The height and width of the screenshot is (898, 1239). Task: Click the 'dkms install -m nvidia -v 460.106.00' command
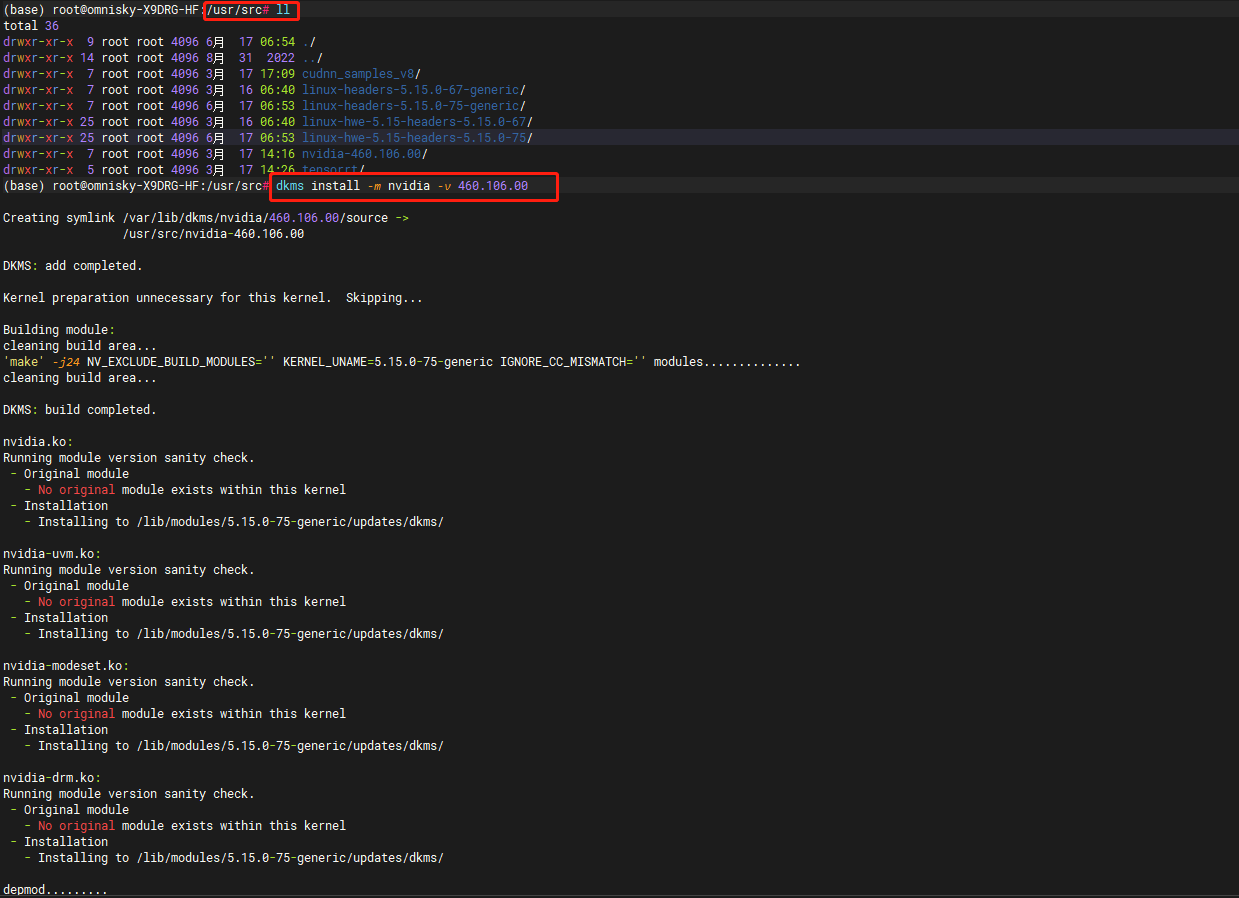click(402, 186)
